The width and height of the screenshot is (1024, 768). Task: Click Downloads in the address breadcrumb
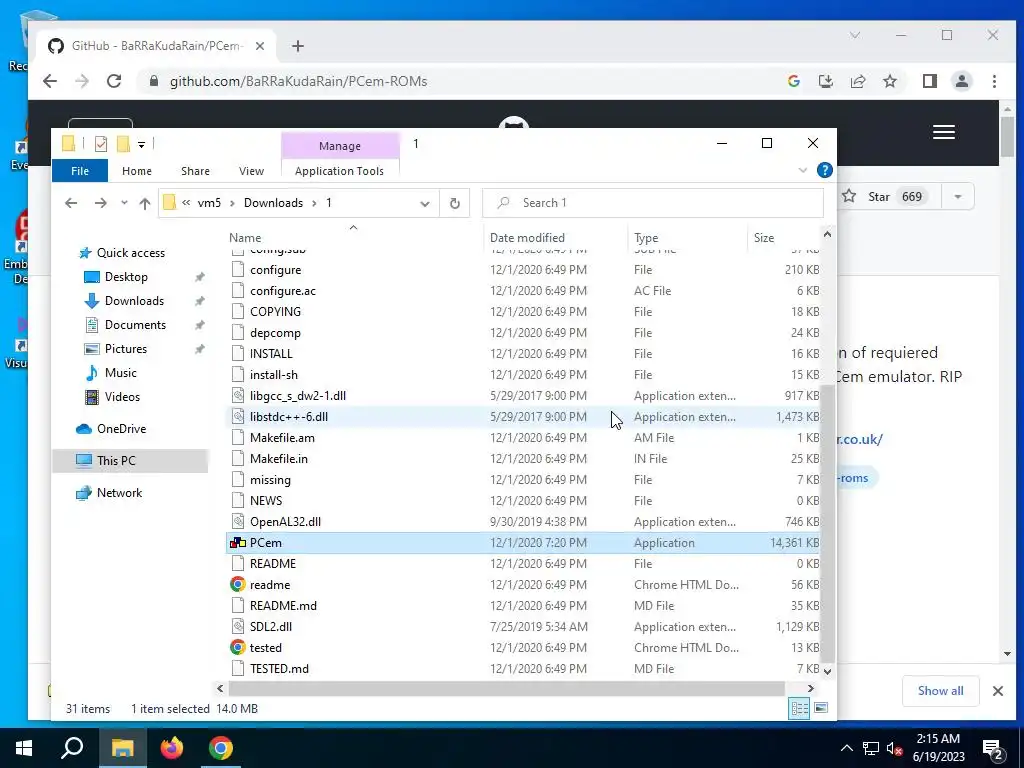click(273, 203)
